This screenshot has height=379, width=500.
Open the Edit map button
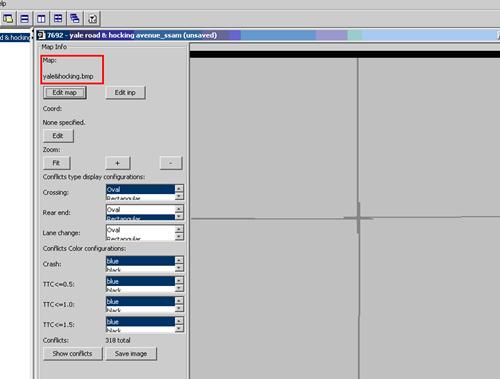[65, 93]
